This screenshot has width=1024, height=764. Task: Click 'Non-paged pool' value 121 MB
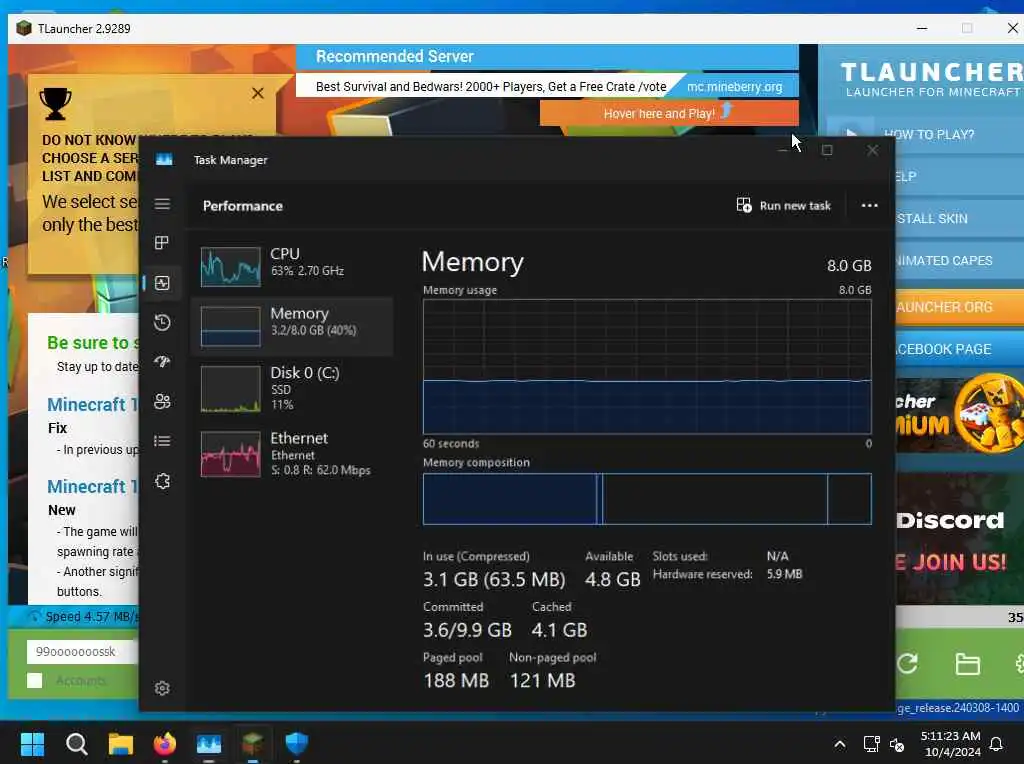point(542,680)
